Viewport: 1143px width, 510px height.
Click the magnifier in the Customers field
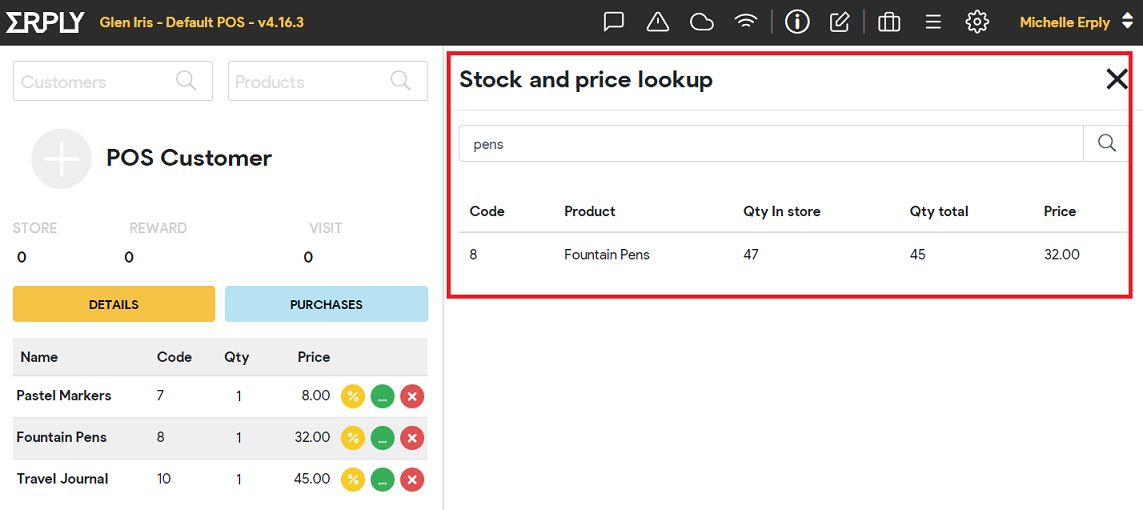(x=186, y=80)
